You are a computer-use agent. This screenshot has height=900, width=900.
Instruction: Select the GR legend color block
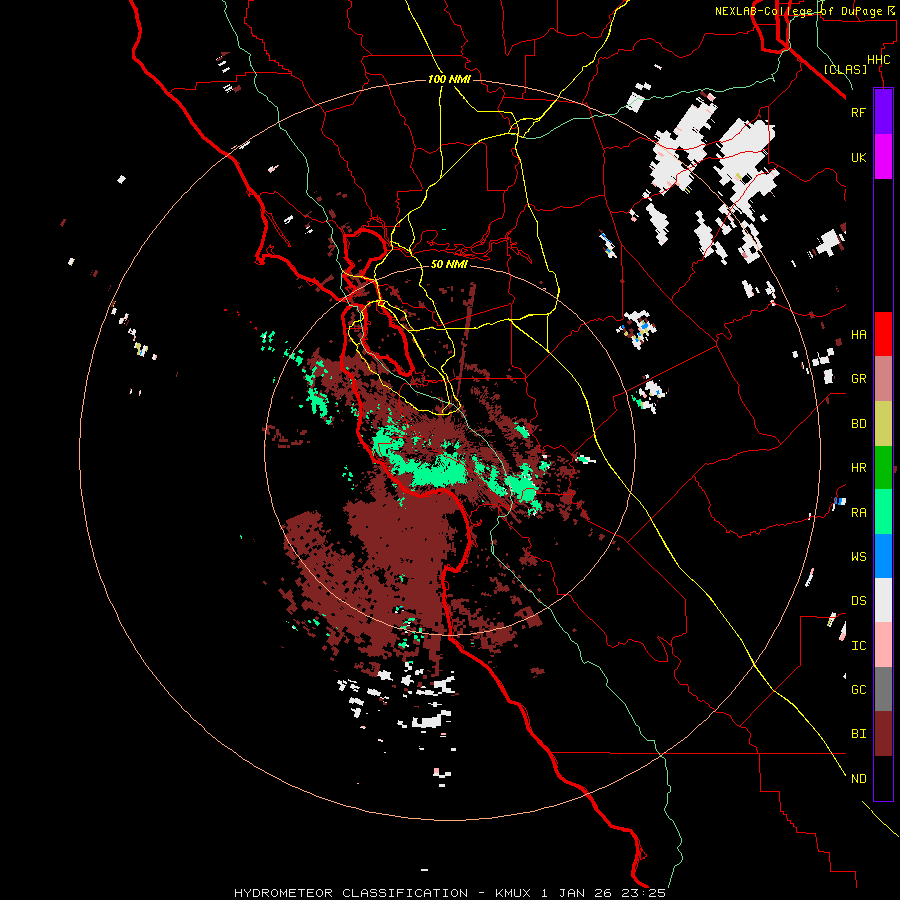pos(883,379)
